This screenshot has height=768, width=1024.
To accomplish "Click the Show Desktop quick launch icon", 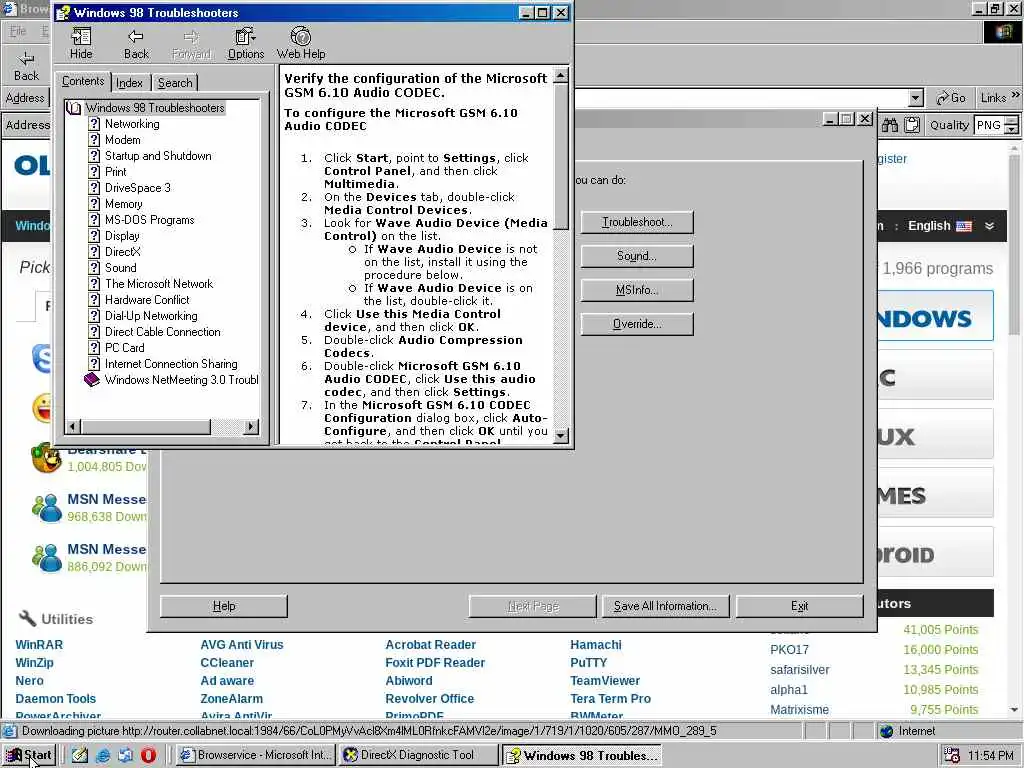I will (80, 755).
